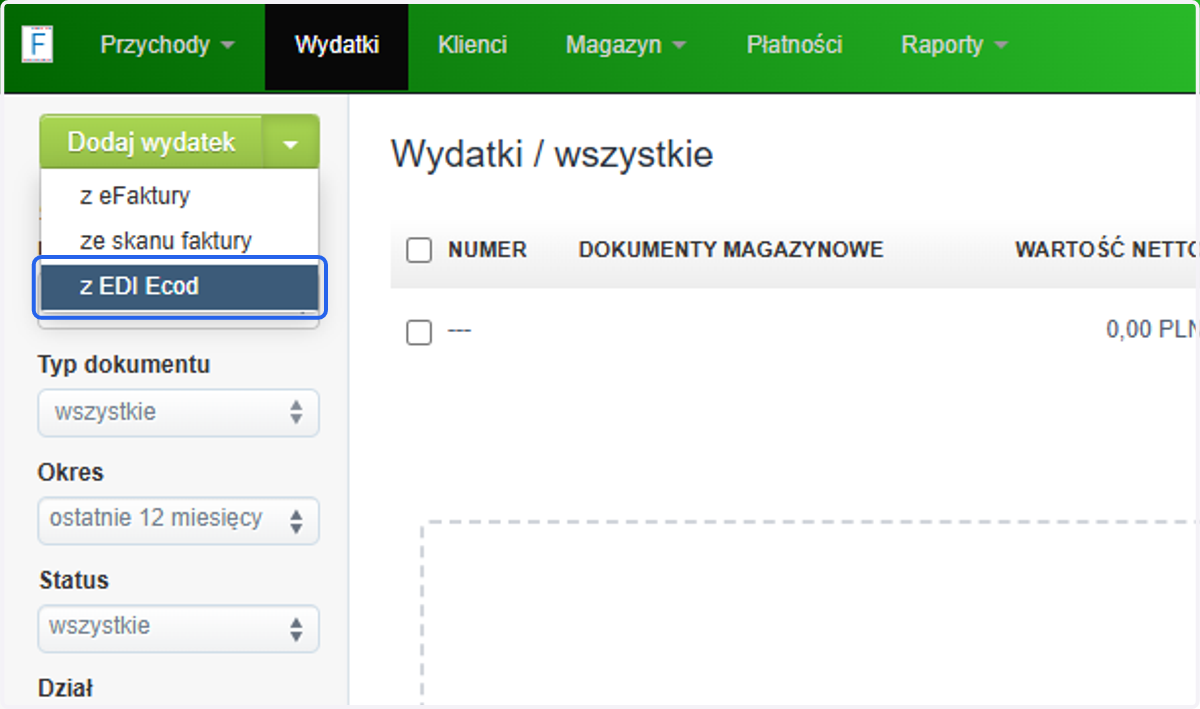Screen dimensions: 1200x709
Task: Tick the checkbox in the --- row
Action: (x=419, y=332)
